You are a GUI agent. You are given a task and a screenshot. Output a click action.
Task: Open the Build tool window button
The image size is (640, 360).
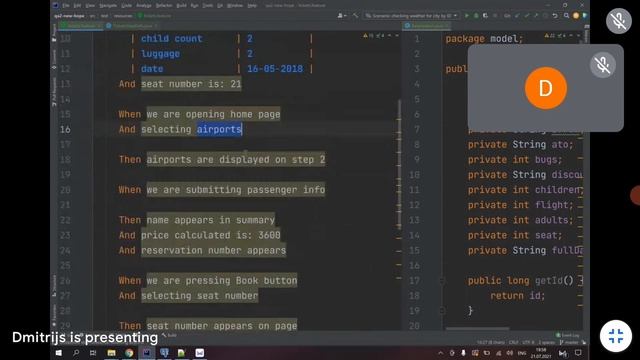170,335
